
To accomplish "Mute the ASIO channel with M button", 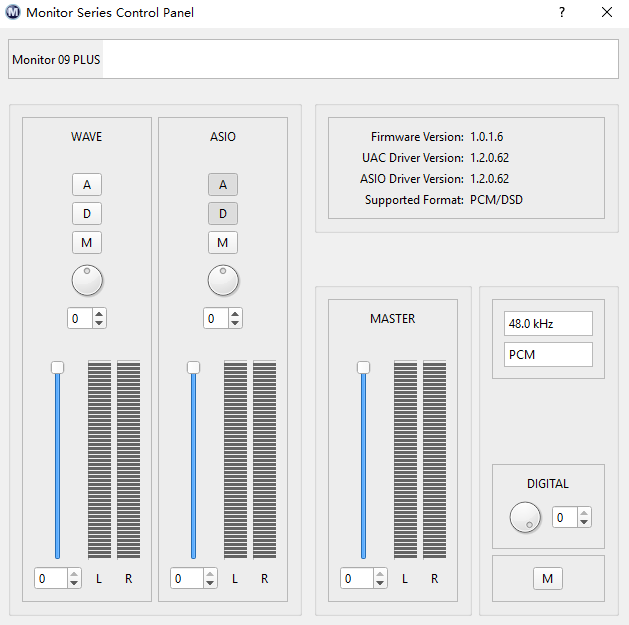I will click(223, 242).
